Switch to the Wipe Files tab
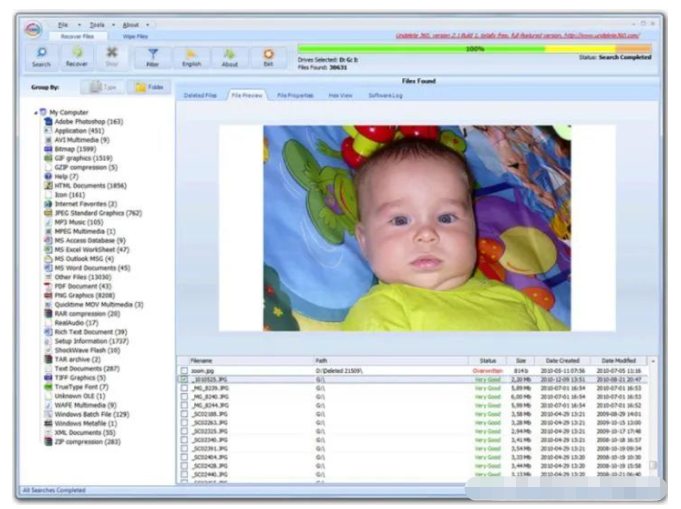681x509 pixels. pyautogui.click(x=134, y=35)
